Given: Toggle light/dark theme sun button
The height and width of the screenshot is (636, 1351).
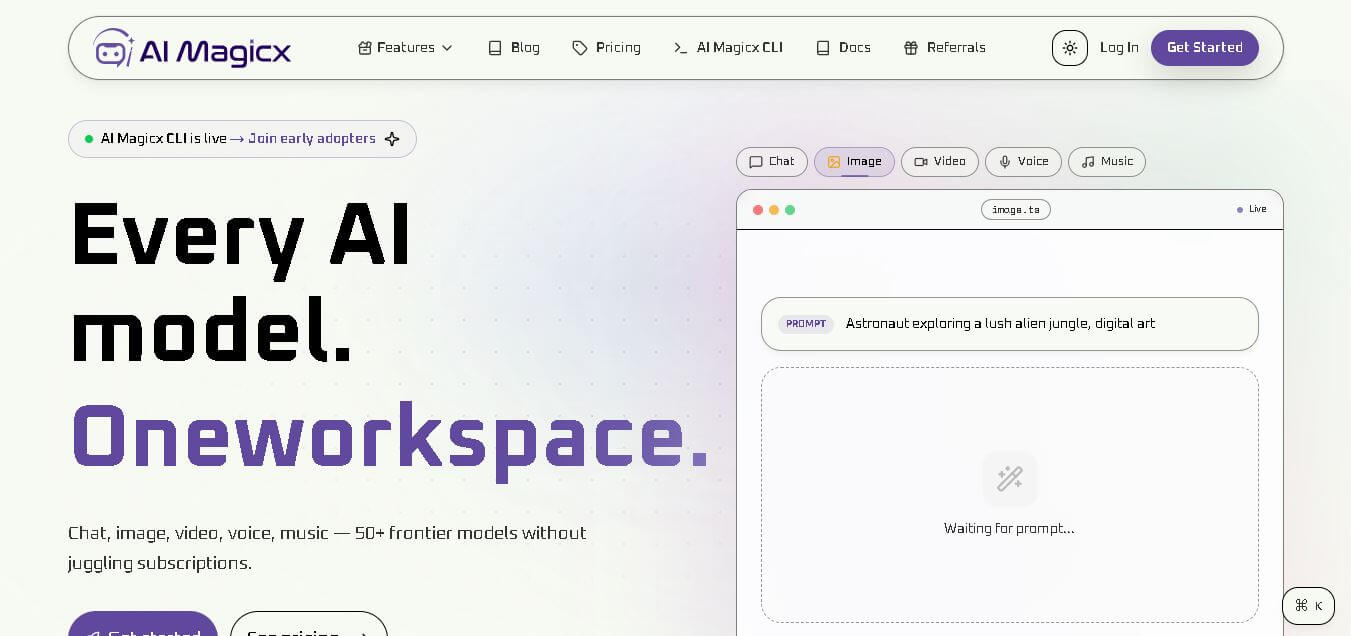Looking at the screenshot, I should (x=1070, y=48).
